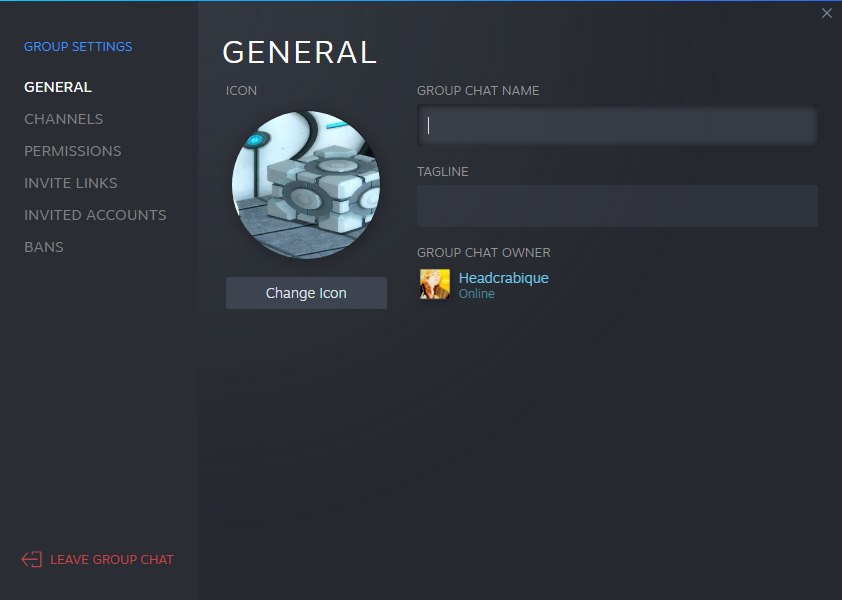View the Bans section
Screen dimensions: 842x600
click(x=43, y=247)
